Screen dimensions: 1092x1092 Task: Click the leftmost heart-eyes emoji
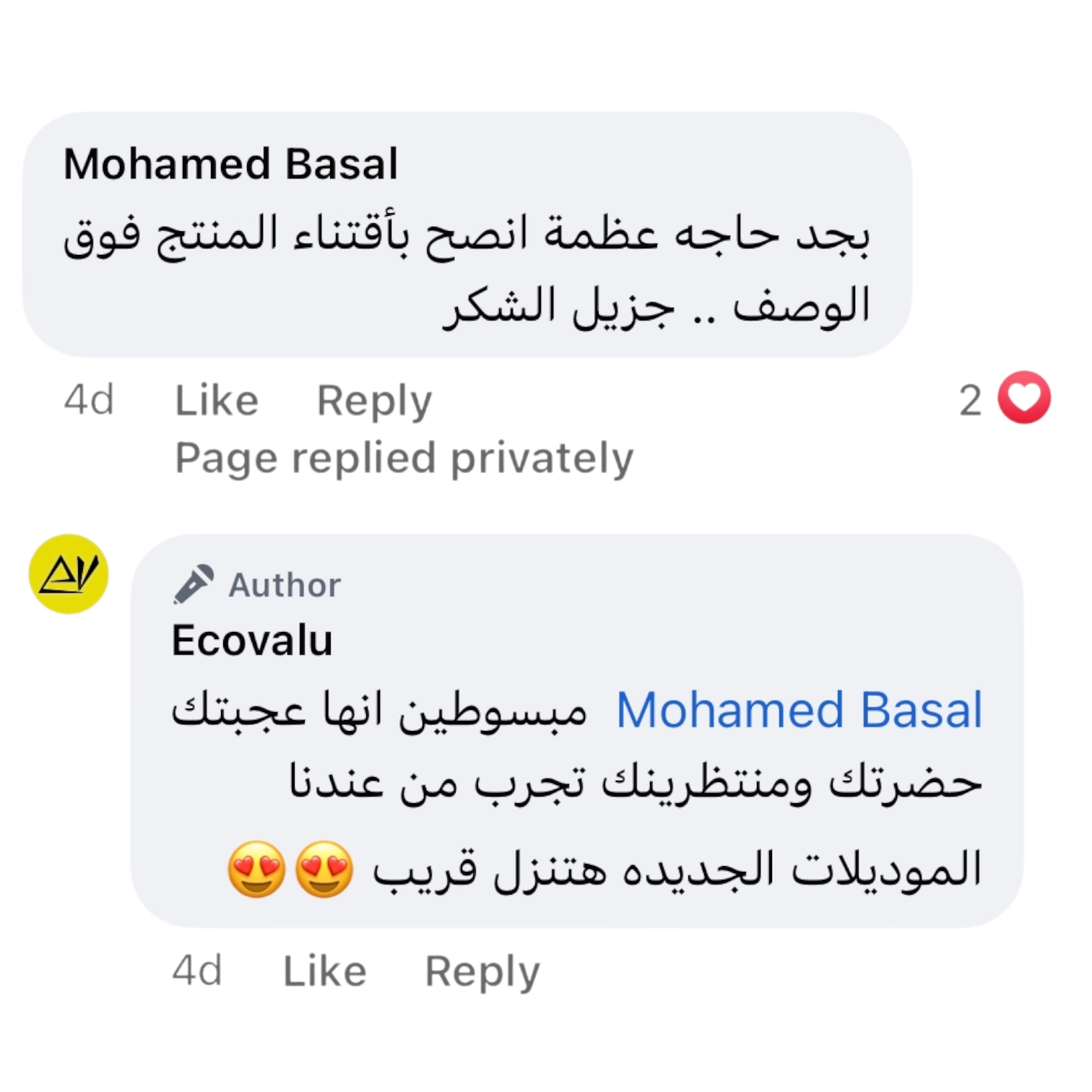(256, 869)
